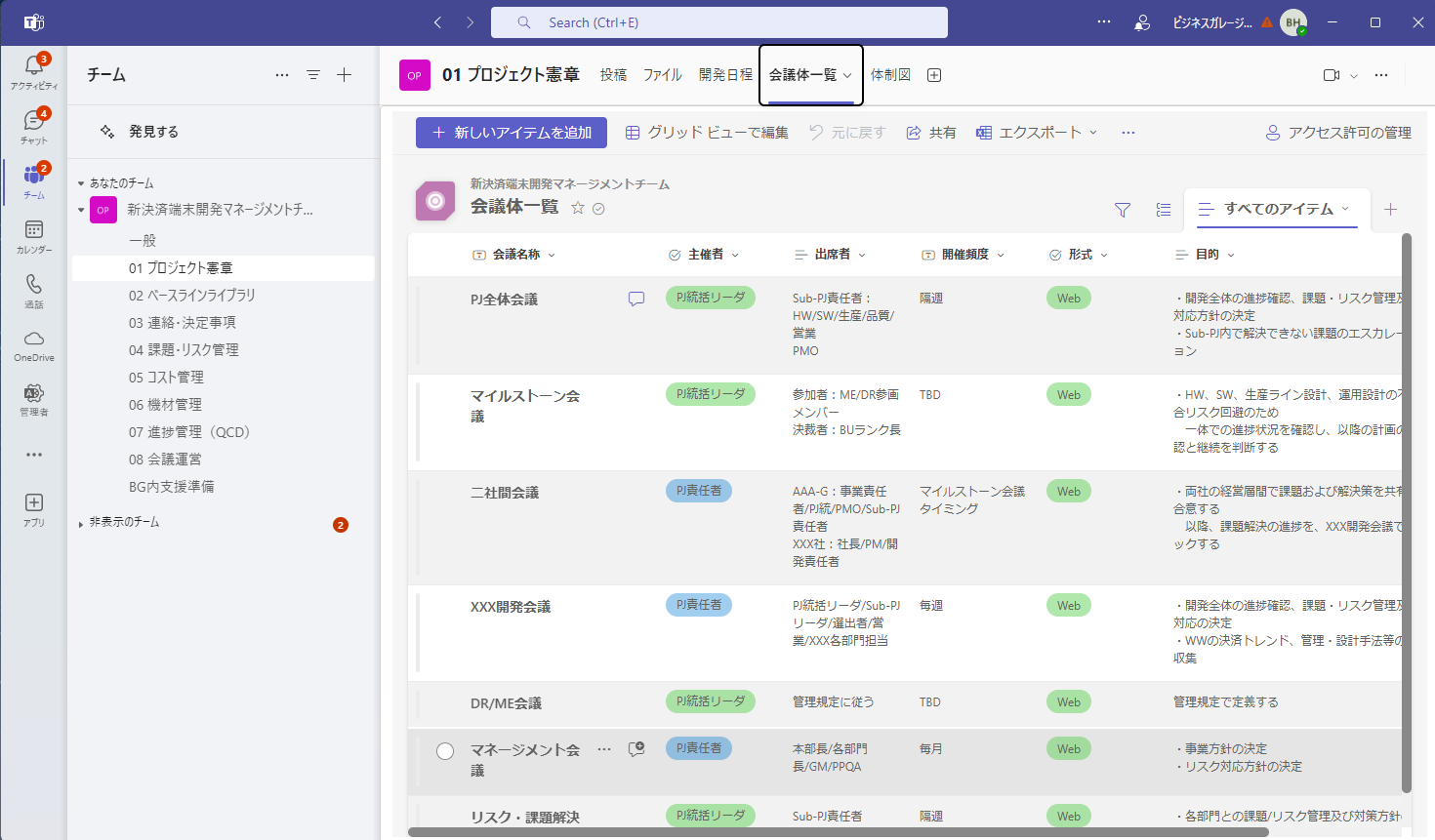Viewport: 1435px width, 840px height.
Task: Collapse the あなたのチーム section
Action: coord(81,183)
